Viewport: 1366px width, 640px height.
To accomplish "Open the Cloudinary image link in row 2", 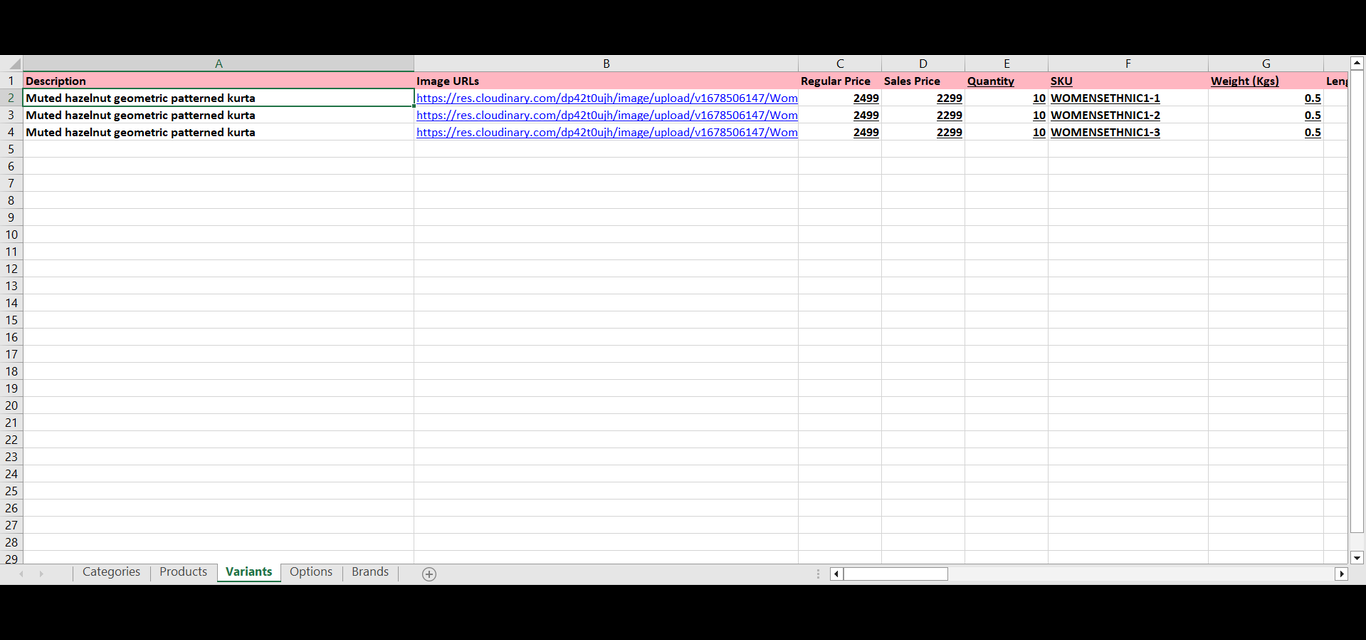I will [606, 98].
